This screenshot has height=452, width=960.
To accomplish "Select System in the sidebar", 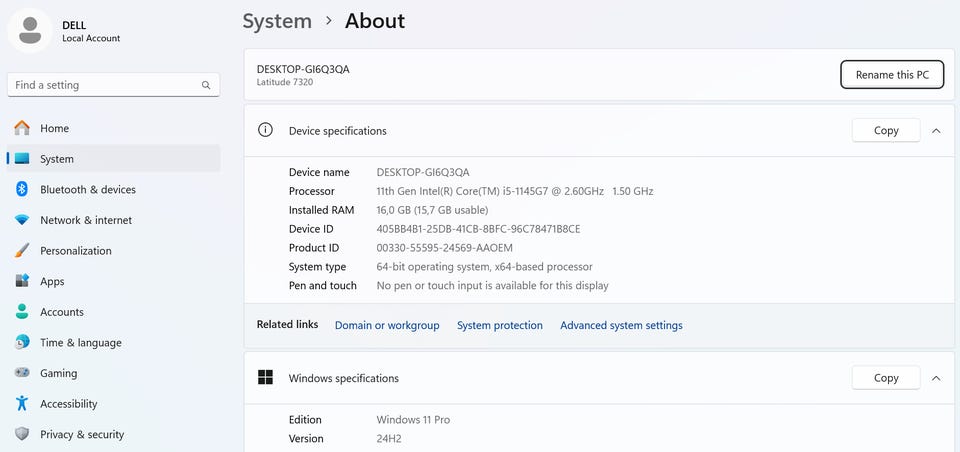I will pos(113,159).
